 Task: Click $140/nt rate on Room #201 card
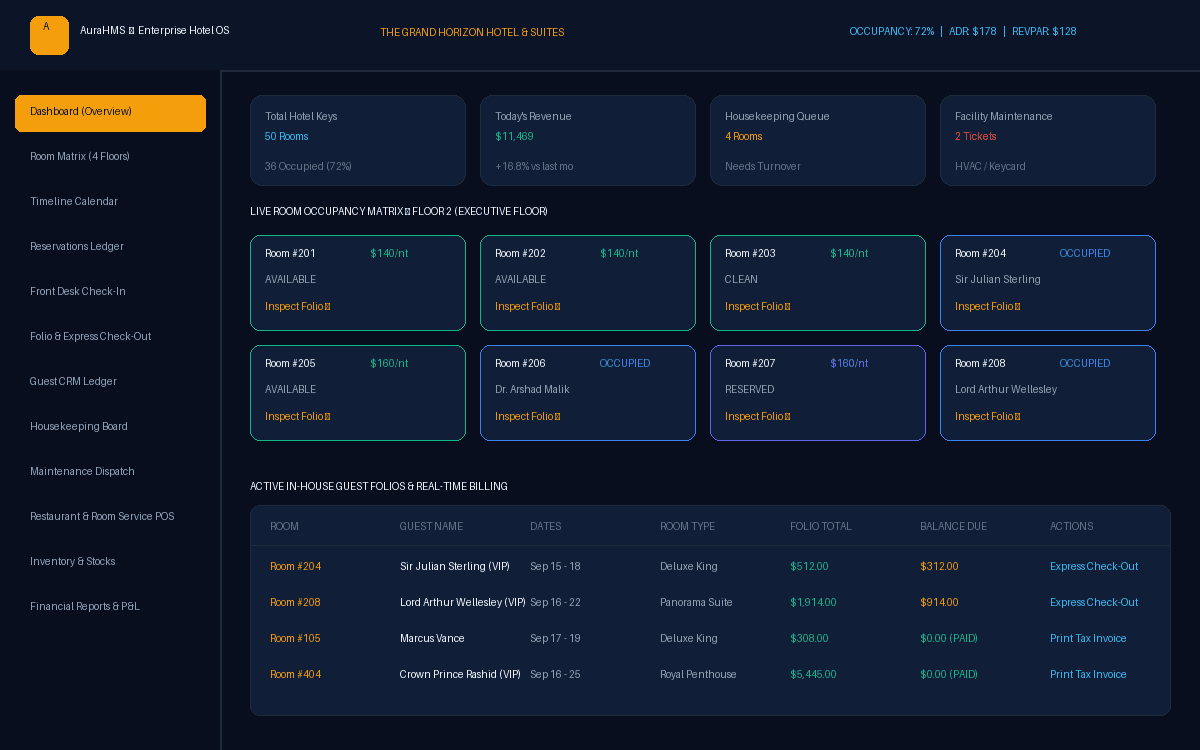(x=389, y=254)
